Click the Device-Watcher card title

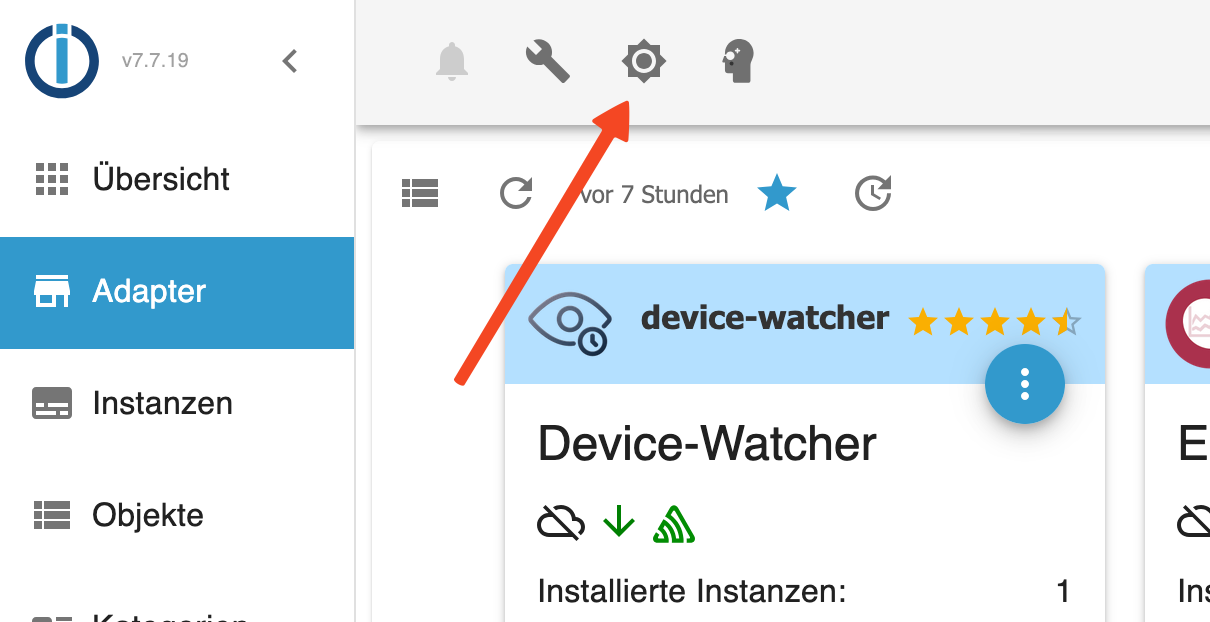pos(707,444)
